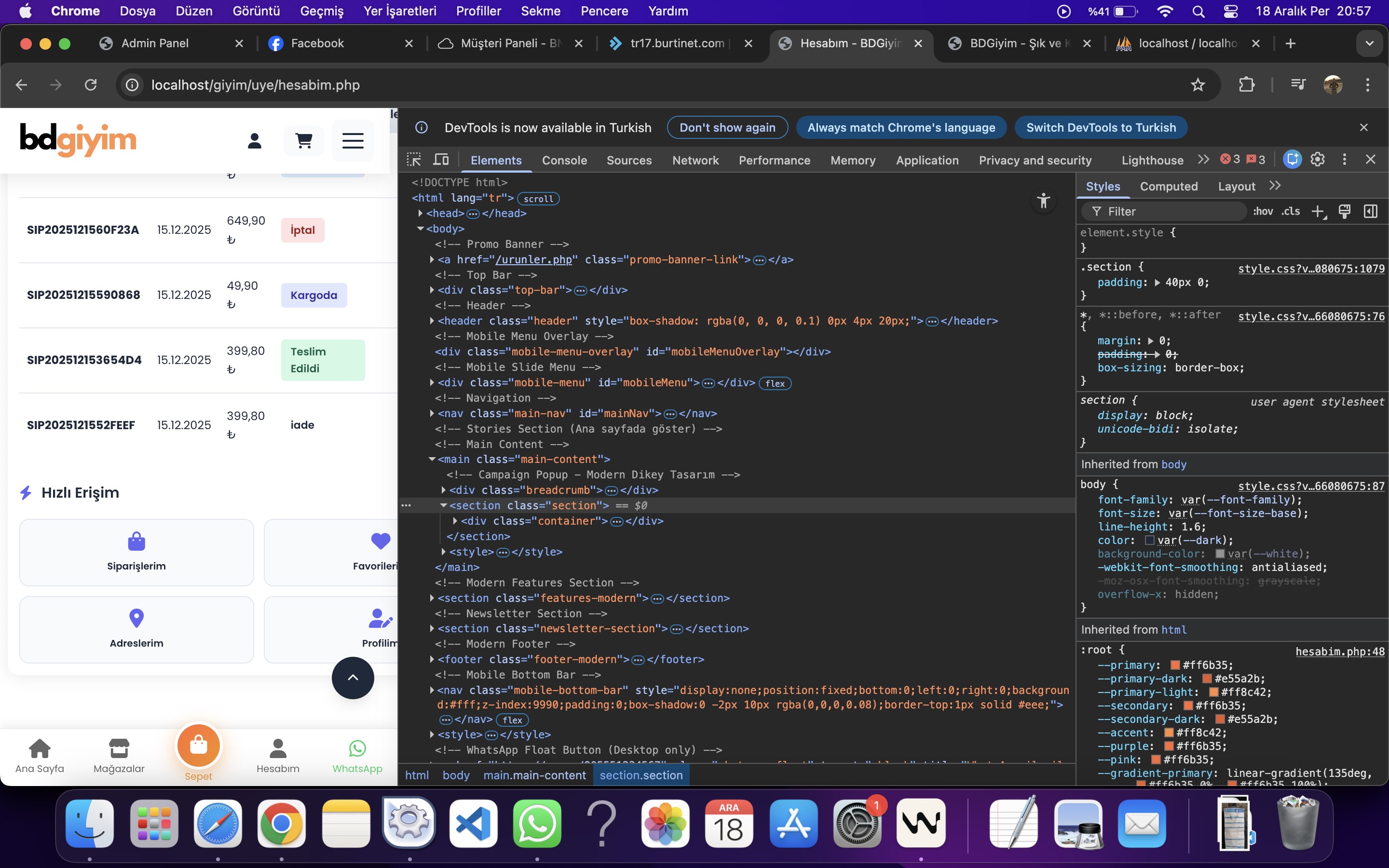Open the Computed styles tab

[1169, 186]
